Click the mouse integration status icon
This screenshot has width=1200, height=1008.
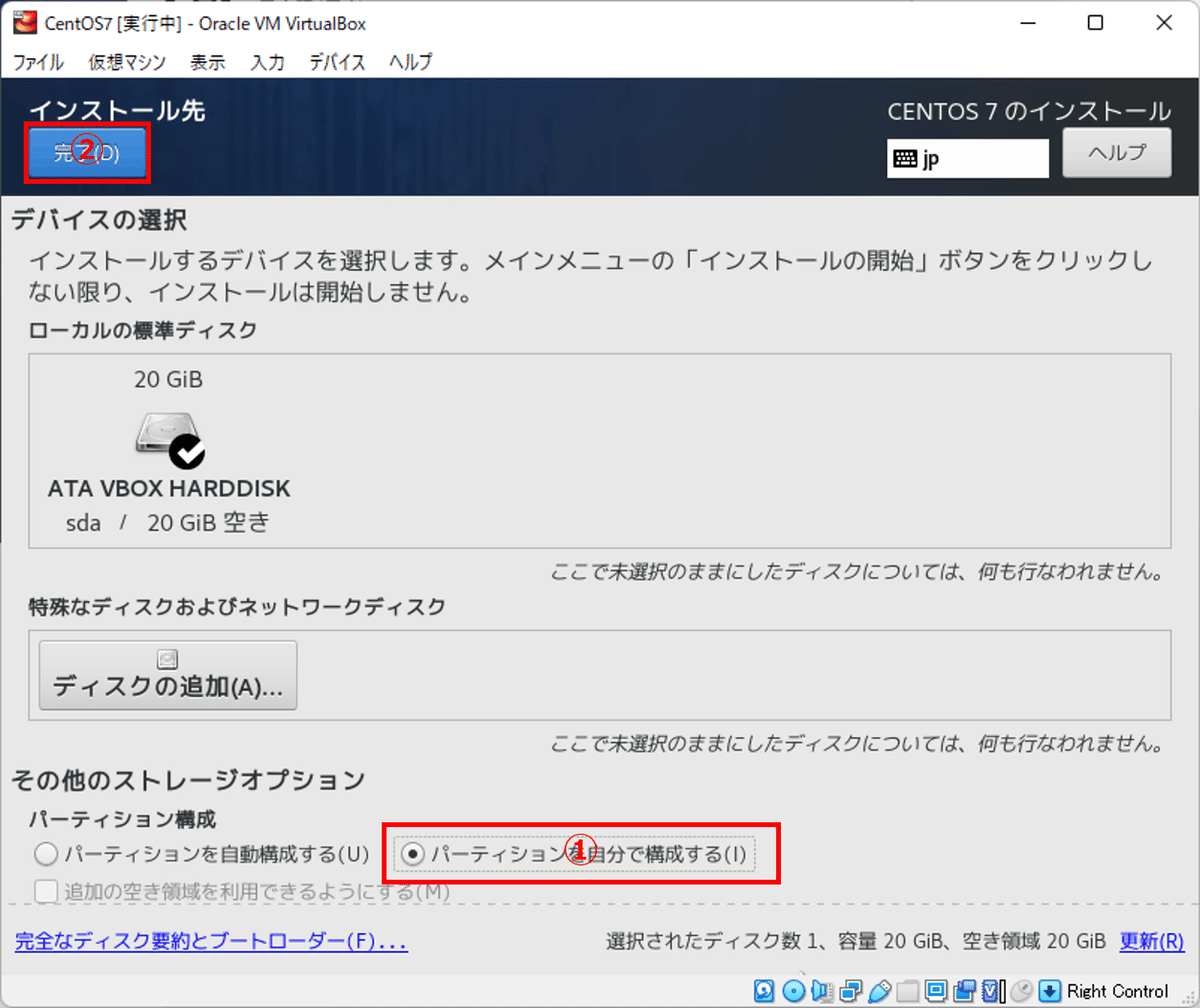(1022, 991)
